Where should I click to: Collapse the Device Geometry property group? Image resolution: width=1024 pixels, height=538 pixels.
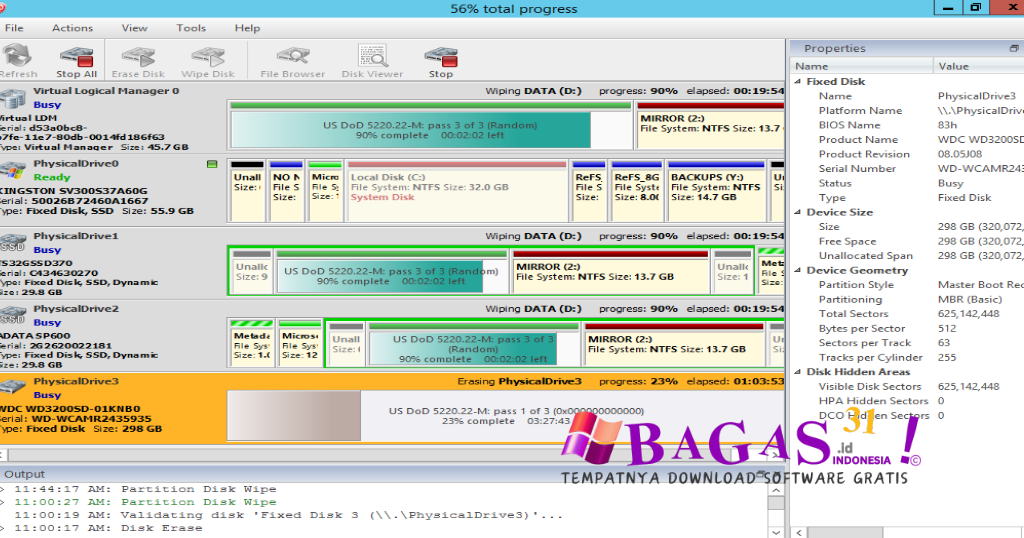tap(798, 270)
